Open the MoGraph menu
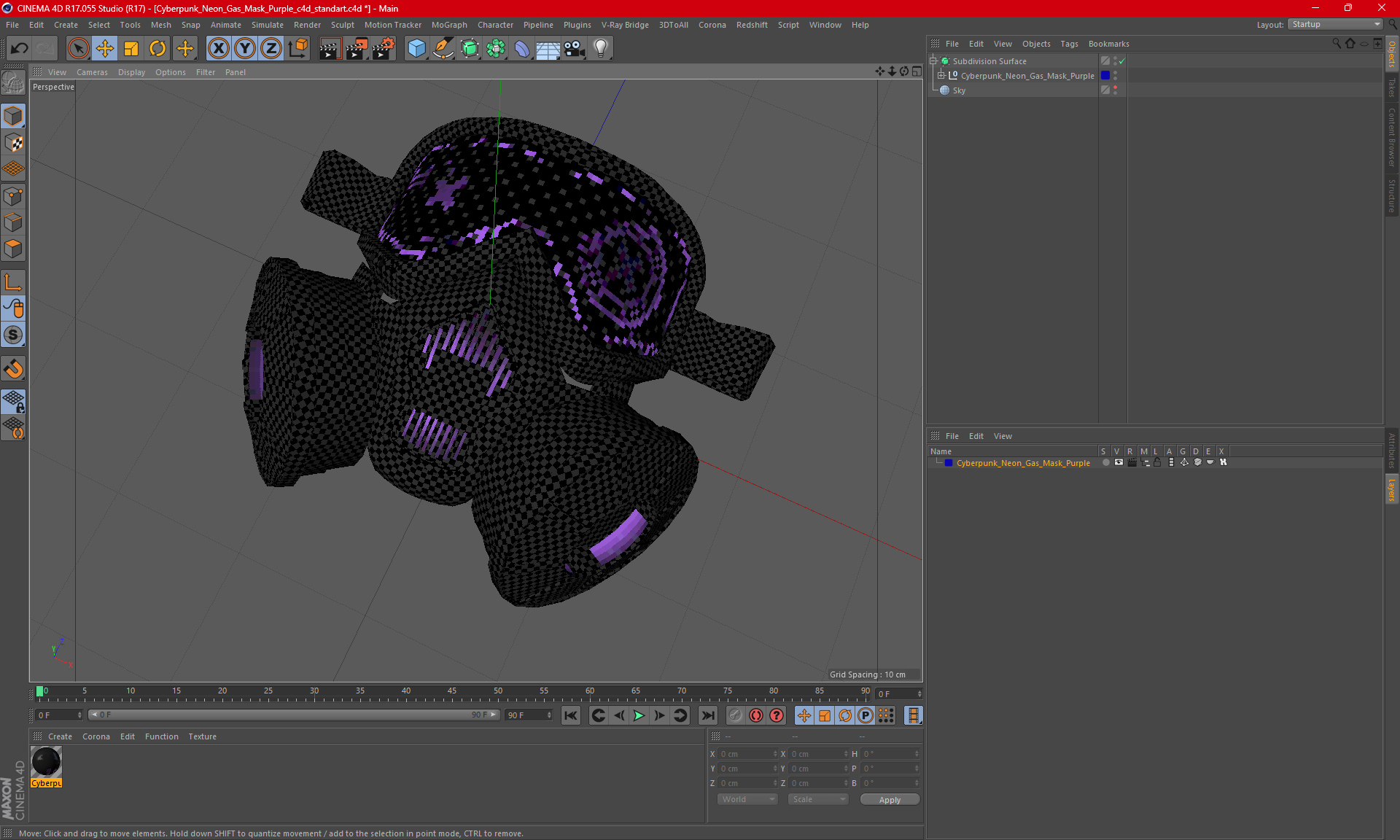 pyautogui.click(x=449, y=25)
